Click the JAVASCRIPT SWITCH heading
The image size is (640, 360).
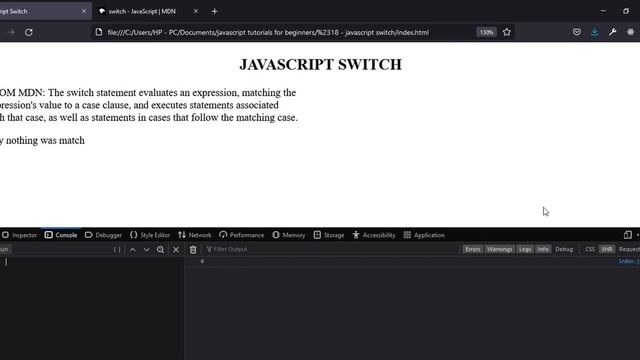[x=320, y=64]
